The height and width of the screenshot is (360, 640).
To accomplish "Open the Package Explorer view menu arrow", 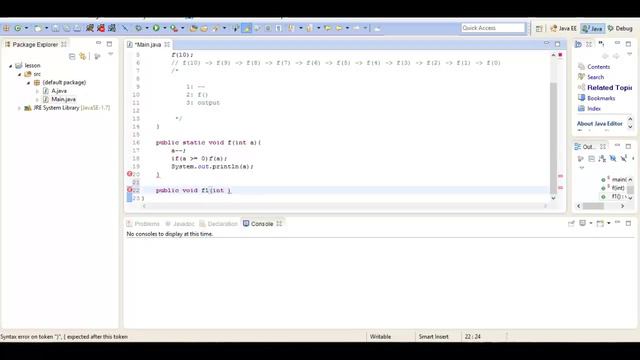I will click(111, 54).
